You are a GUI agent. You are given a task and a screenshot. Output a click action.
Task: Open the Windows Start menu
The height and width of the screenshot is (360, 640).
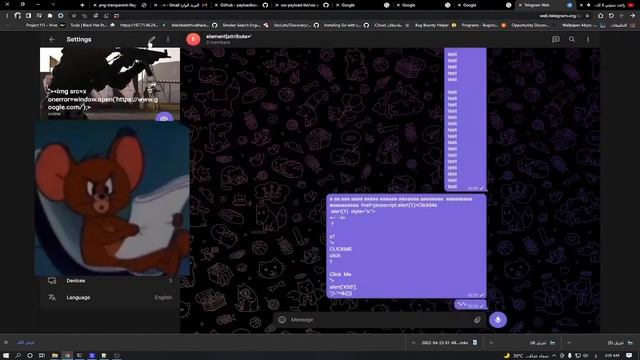[7, 356]
